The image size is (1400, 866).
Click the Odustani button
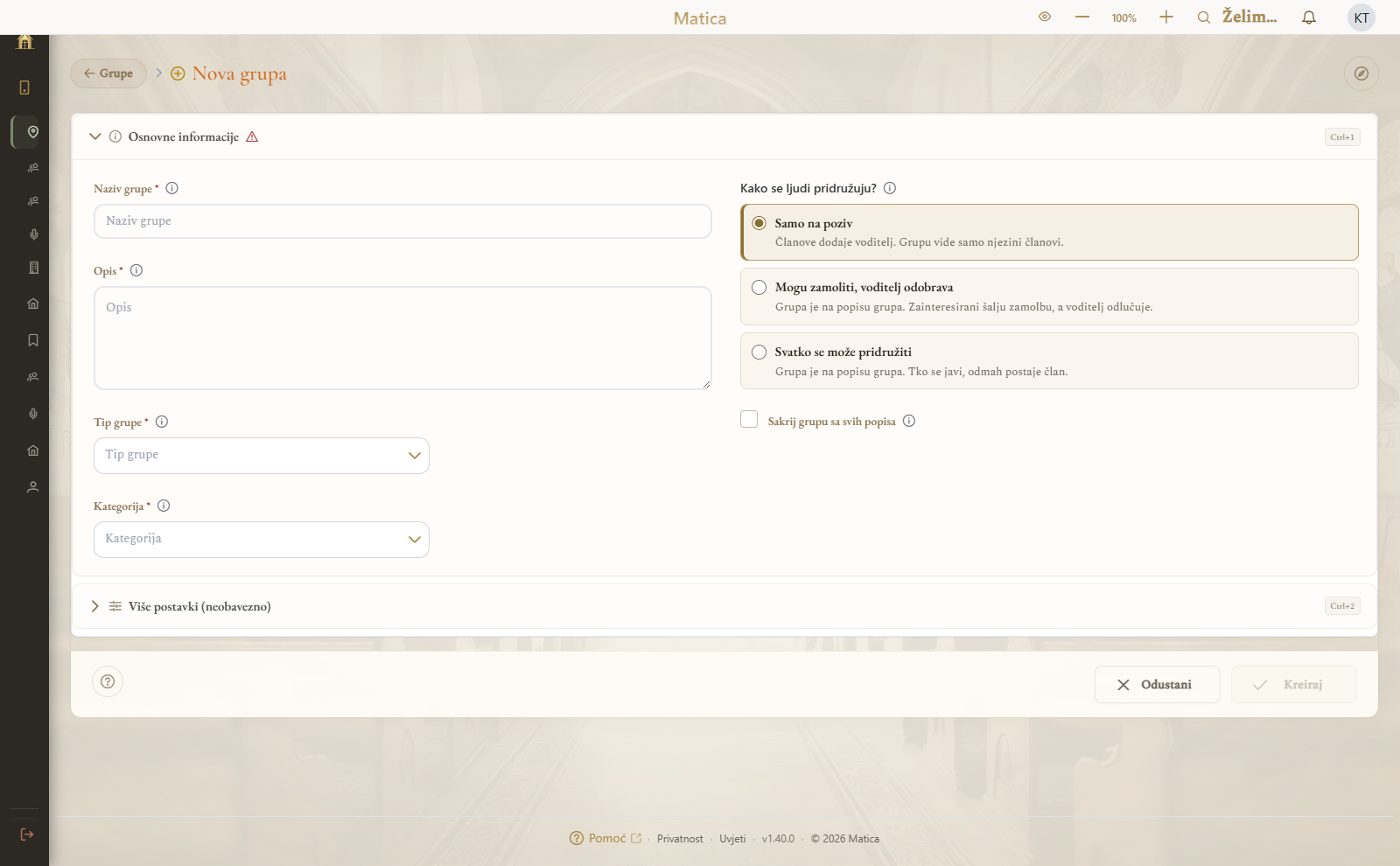coord(1157,685)
